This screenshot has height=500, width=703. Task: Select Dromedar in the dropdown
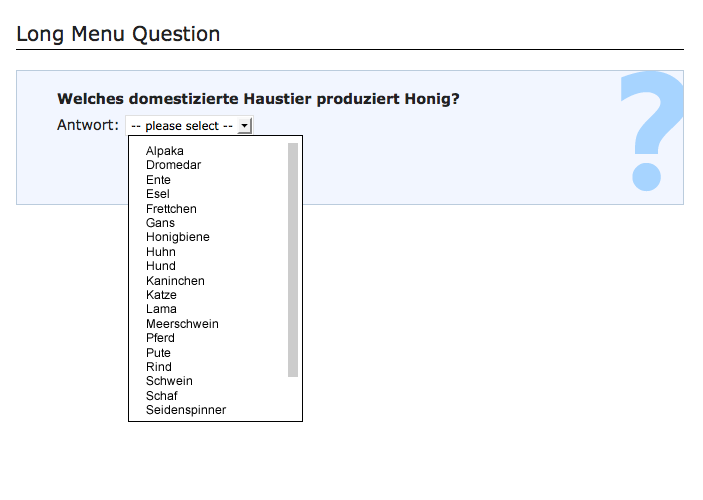(173, 165)
